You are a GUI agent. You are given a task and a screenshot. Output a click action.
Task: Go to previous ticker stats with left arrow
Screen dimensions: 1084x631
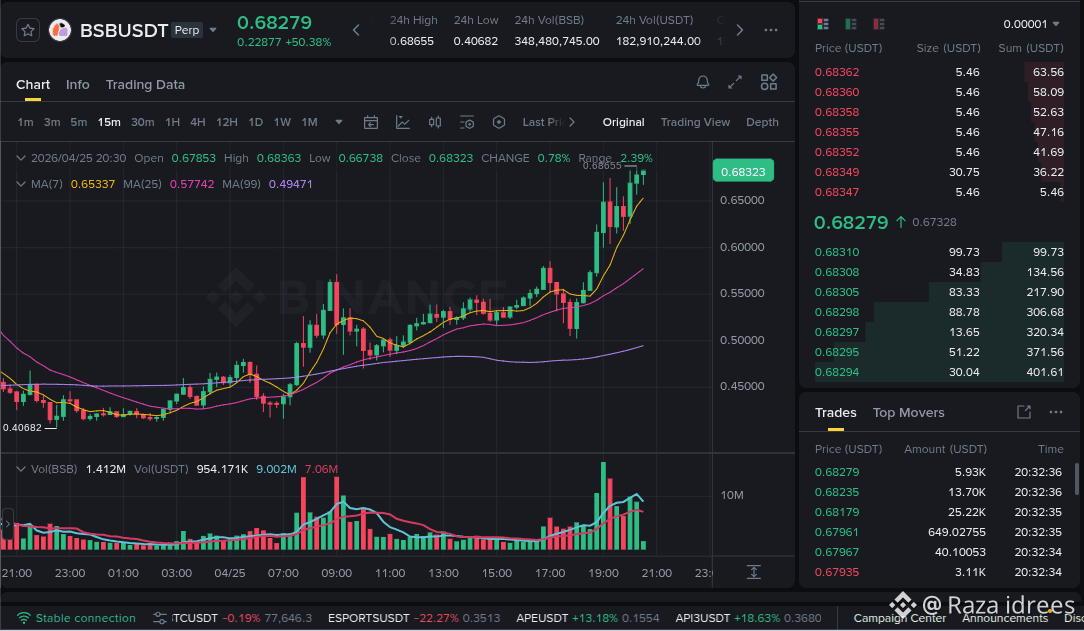coord(356,30)
